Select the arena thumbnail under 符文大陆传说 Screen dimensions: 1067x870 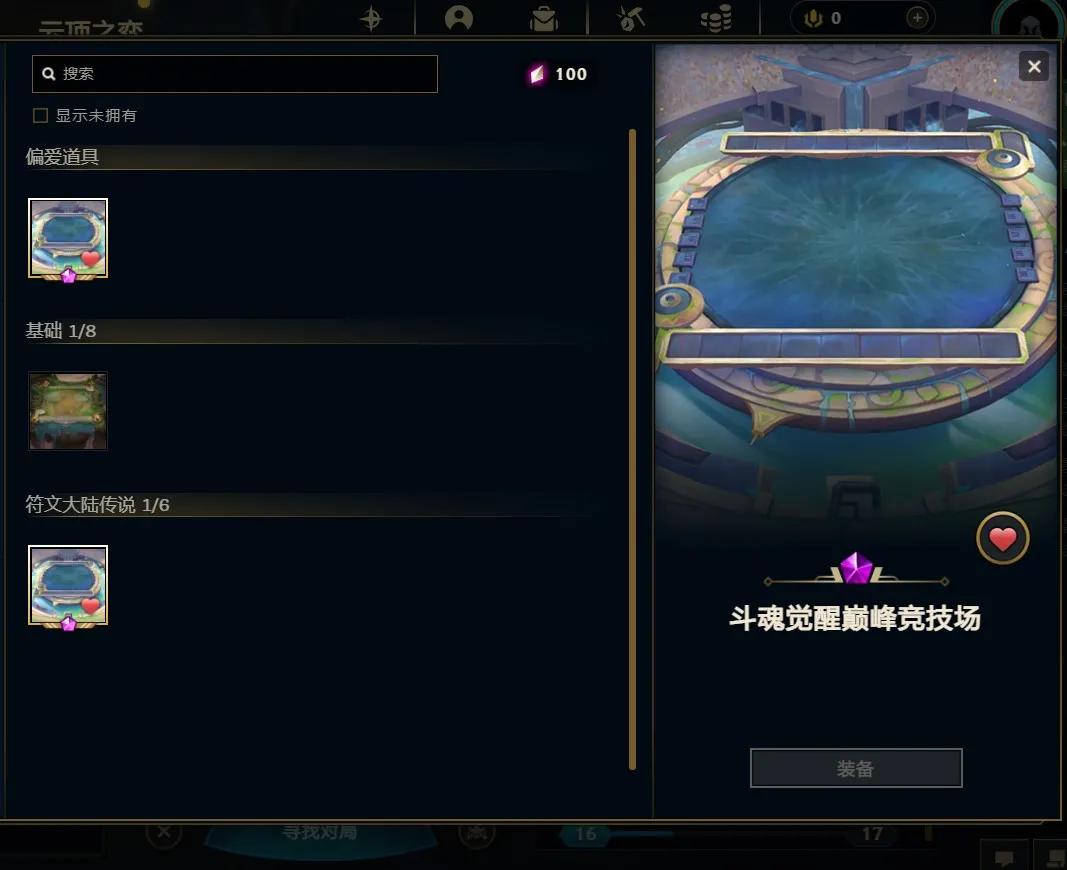pos(68,586)
